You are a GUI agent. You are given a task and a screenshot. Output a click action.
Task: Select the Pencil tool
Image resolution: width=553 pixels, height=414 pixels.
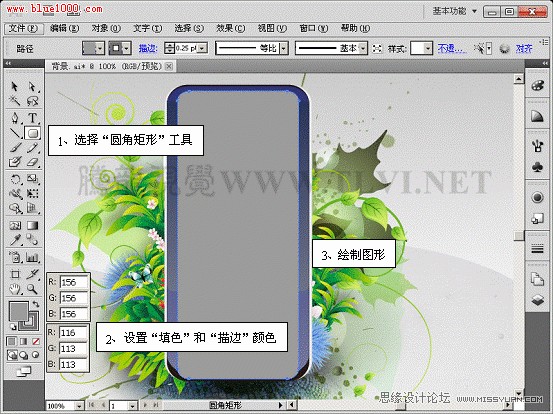(32, 148)
